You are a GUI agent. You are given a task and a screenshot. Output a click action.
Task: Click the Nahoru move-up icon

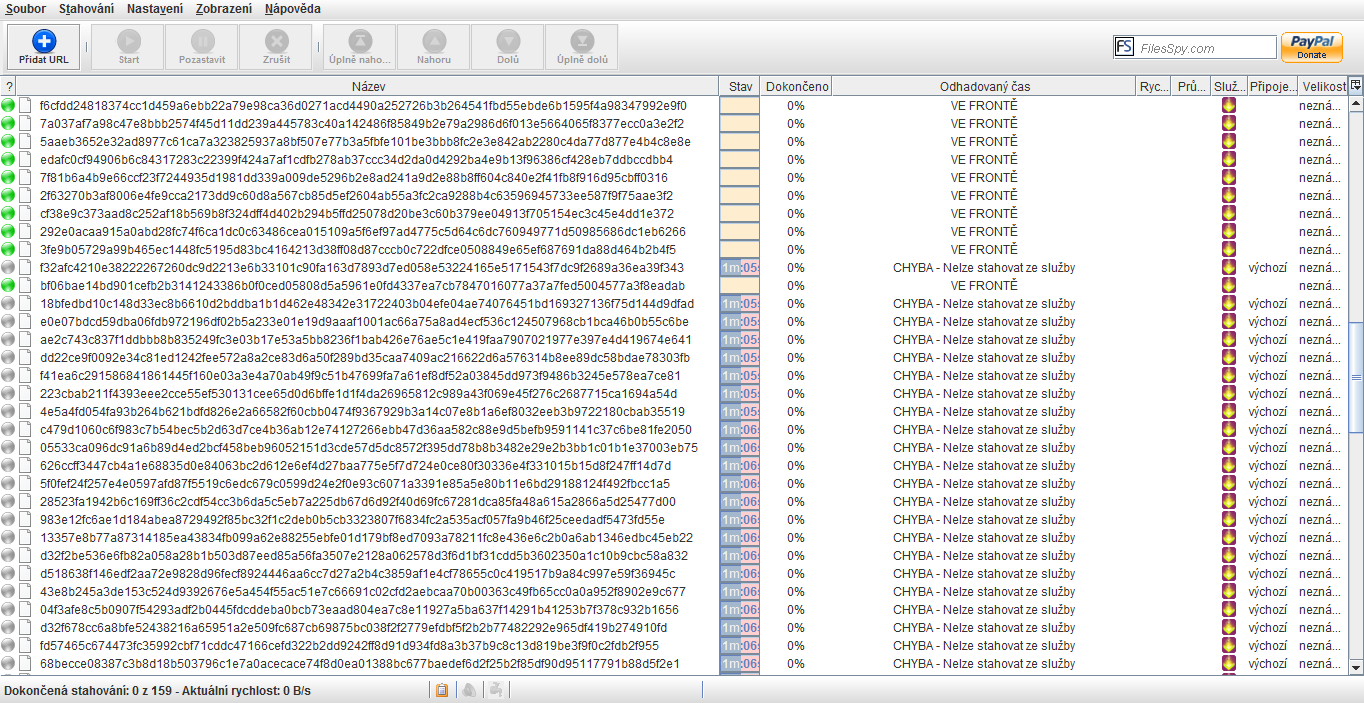click(x=434, y=41)
